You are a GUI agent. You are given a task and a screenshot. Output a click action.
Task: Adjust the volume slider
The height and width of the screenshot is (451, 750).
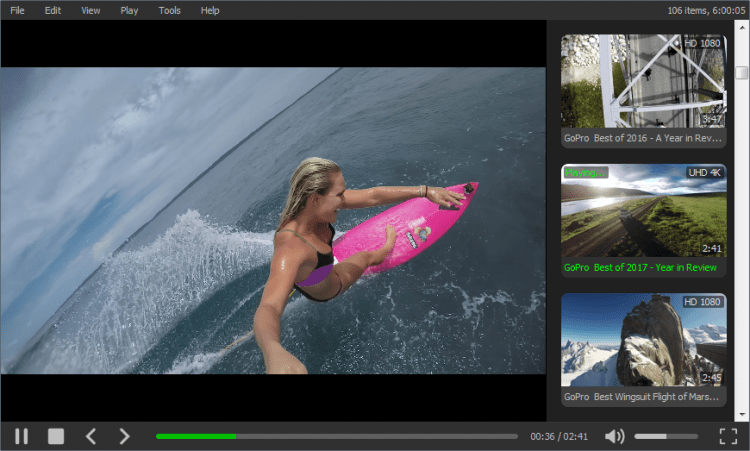pos(666,436)
